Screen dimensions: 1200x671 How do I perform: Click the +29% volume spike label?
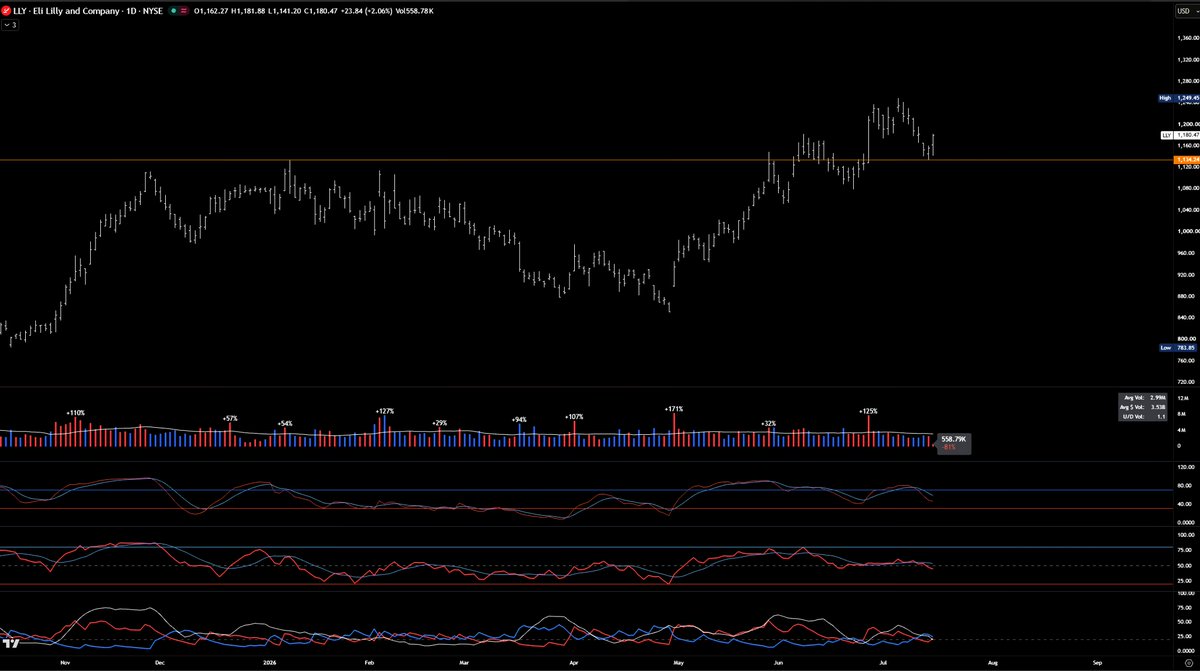440,423
